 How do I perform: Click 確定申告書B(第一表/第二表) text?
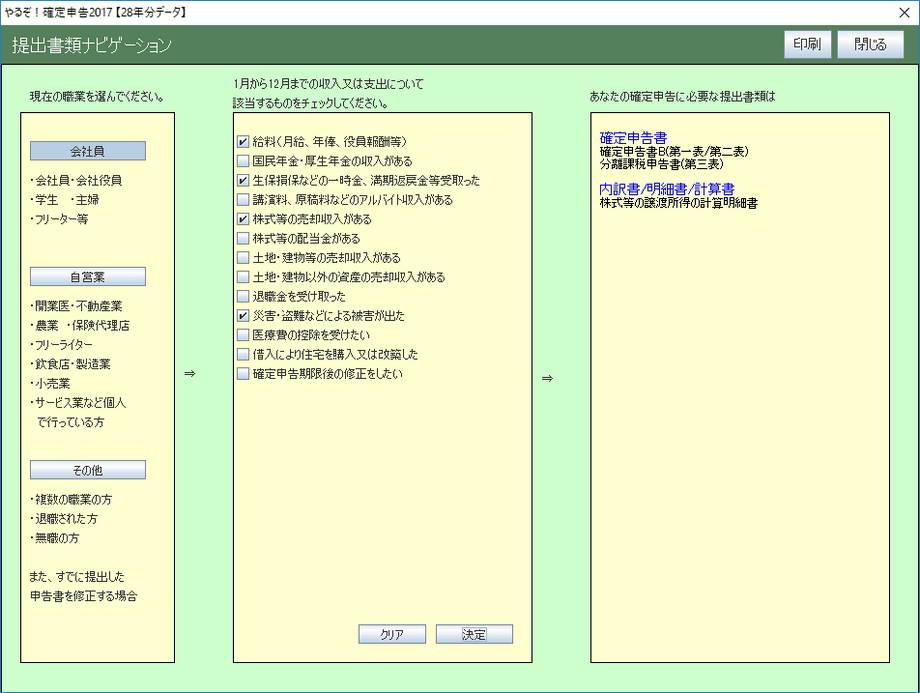pyautogui.click(x=674, y=151)
